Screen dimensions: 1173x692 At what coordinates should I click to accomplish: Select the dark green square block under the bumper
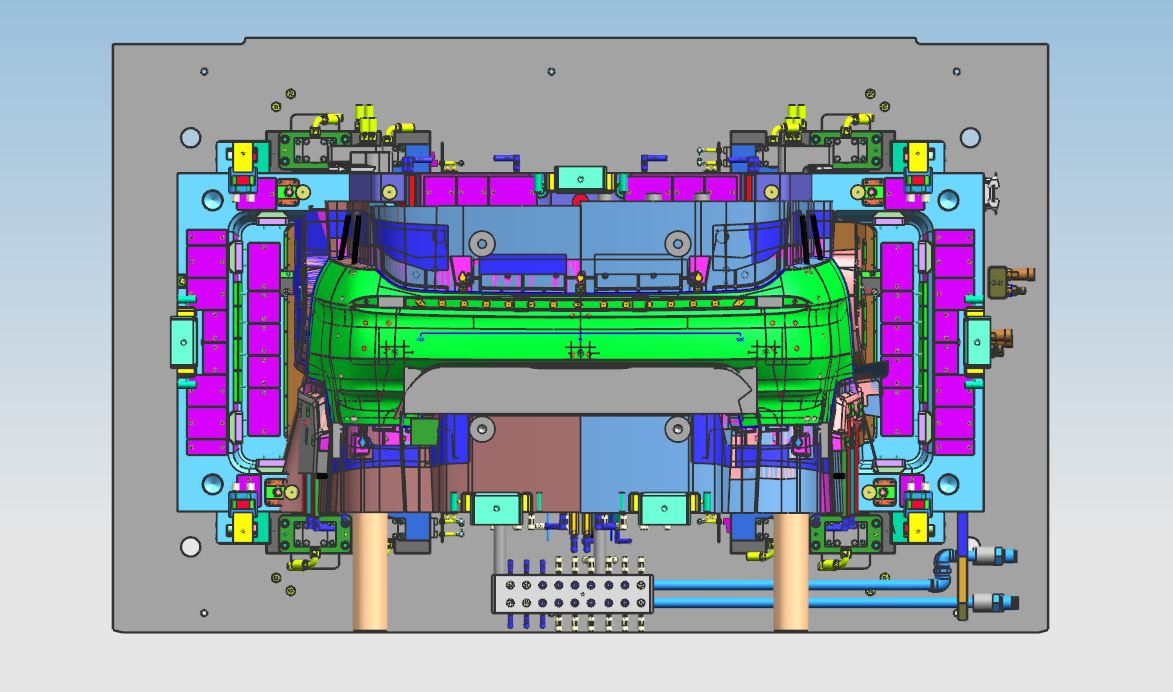click(425, 431)
